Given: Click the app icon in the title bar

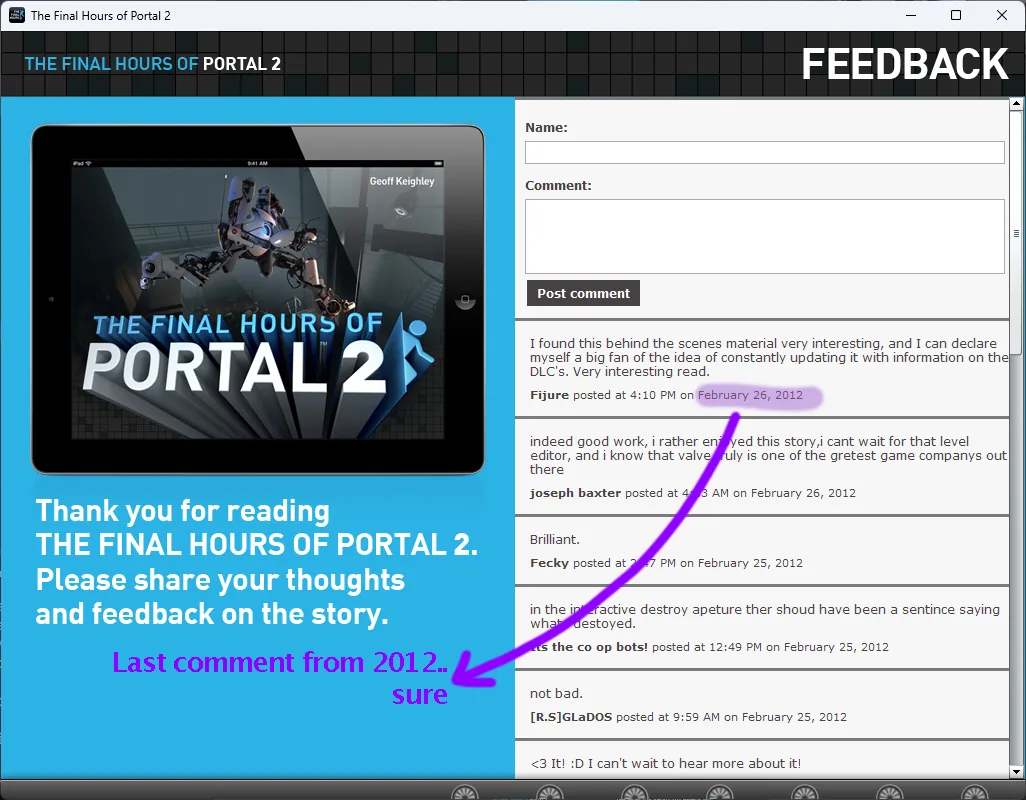Looking at the screenshot, I should coord(16,15).
